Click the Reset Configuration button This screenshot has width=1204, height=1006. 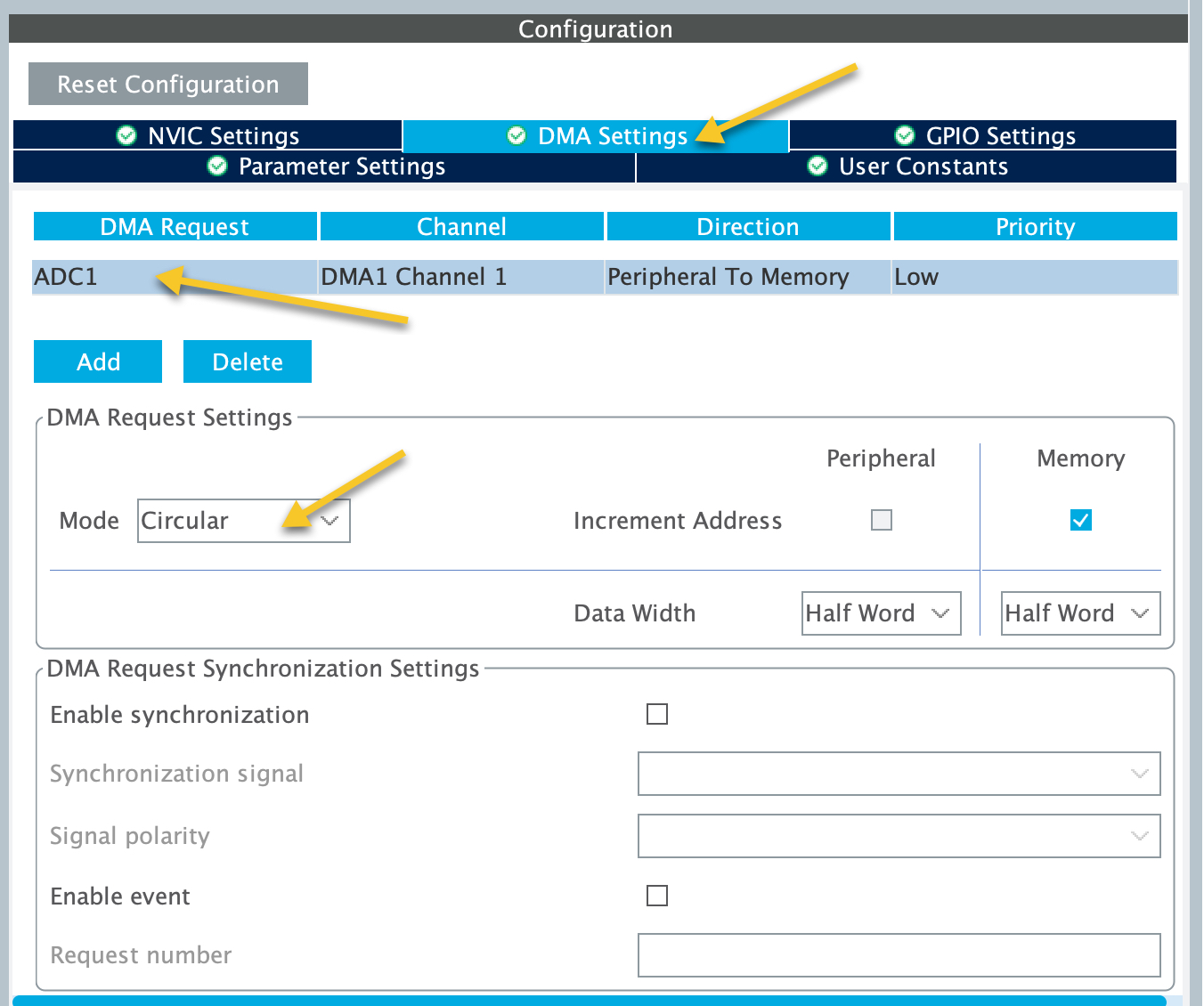167,84
